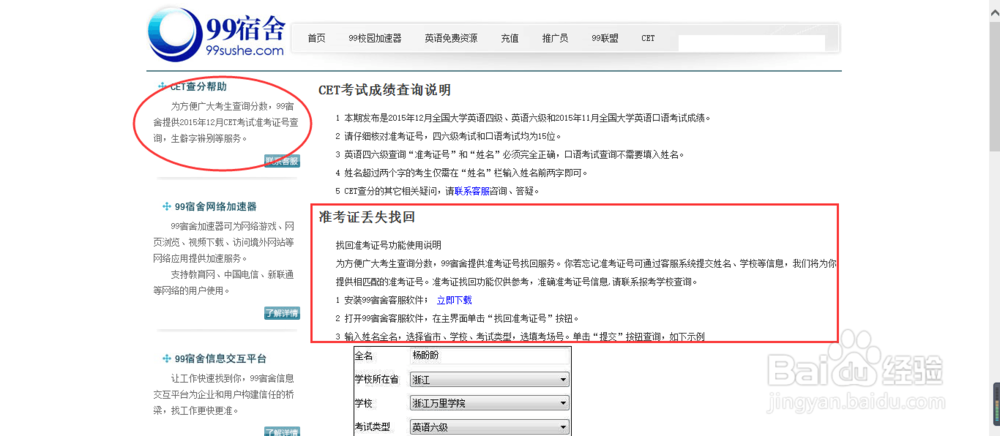Open the 推广员 nav item
The width and height of the screenshot is (1000, 436).
(x=555, y=38)
